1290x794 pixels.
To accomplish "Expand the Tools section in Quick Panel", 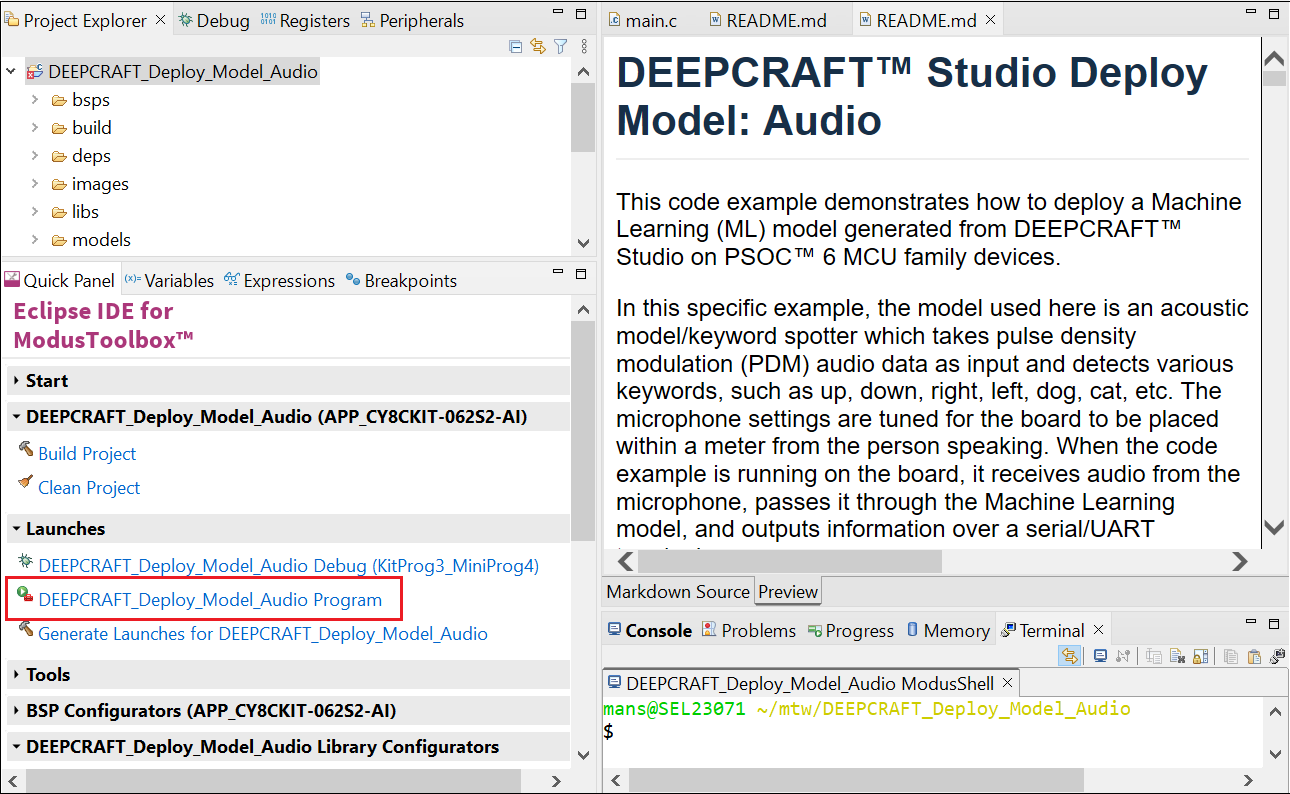I will [x=17, y=675].
